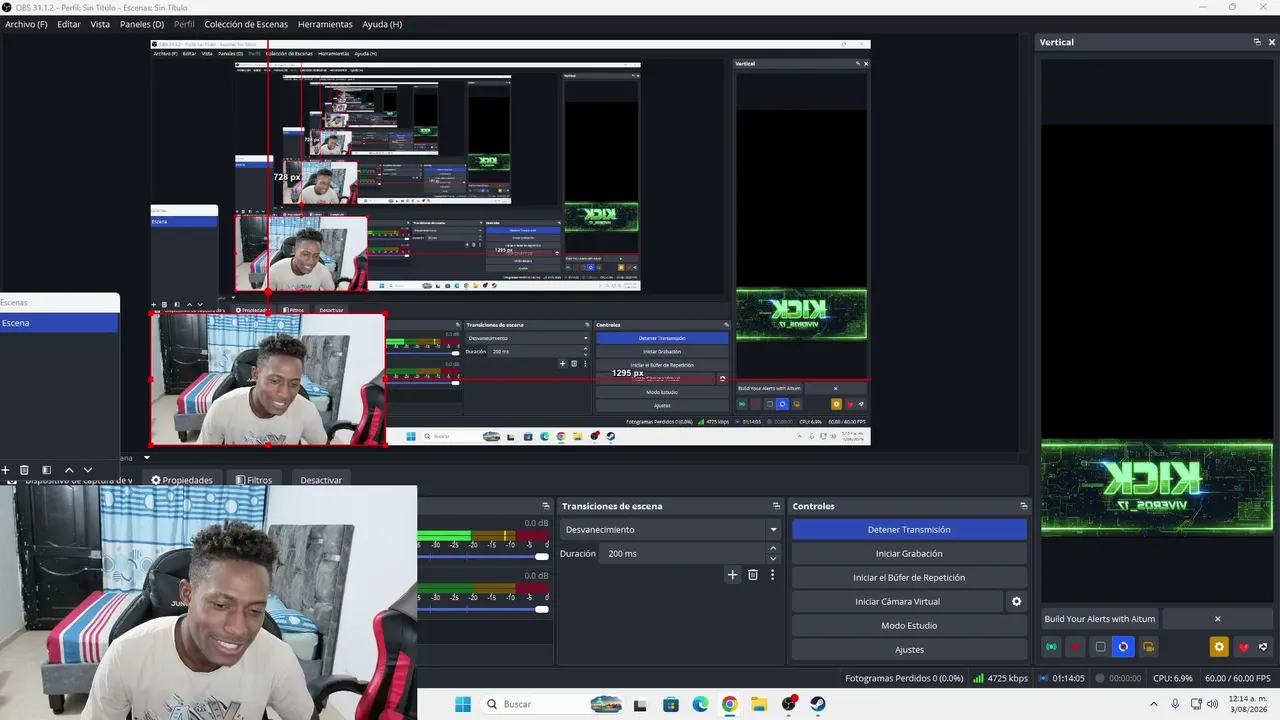Viewport: 1280px width, 720px height.
Task: Click the green broadcast icon in Vertical dock
Action: click(1051, 647)
